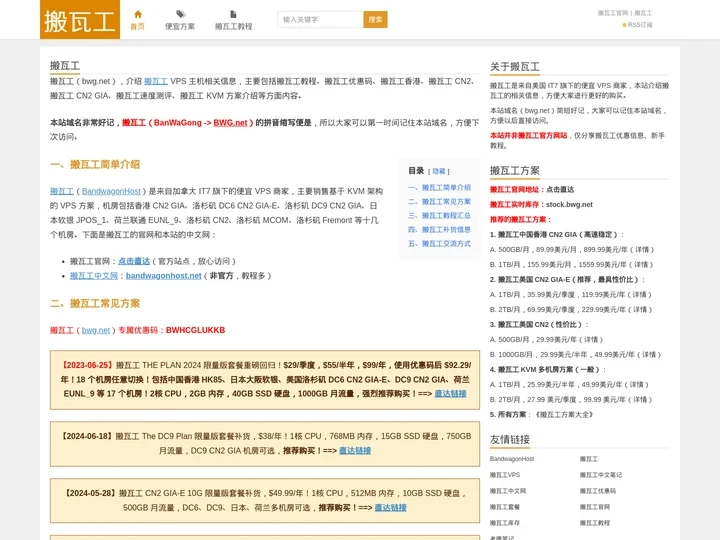Open 详情 for 1000GB/月 49.99美元/年 plan
This screenshot has width=720, height=540.
(x=649, y=354)
